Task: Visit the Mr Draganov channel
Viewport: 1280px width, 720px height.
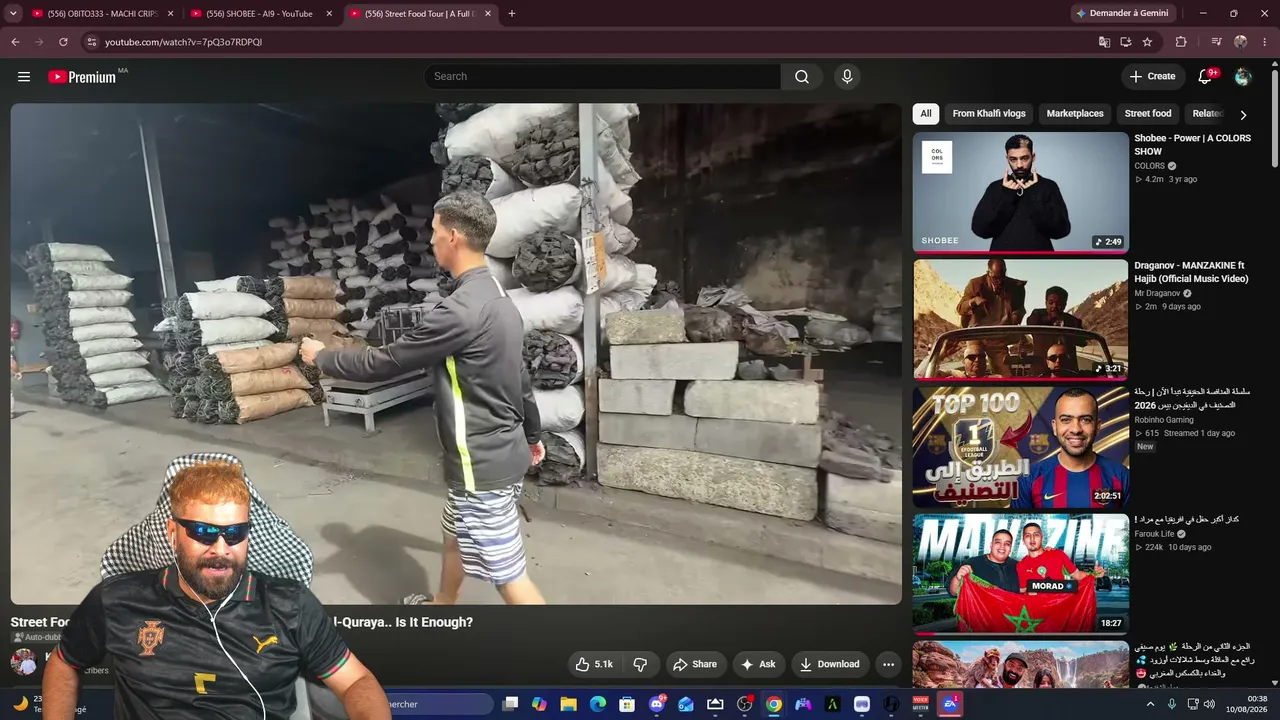Action: [x=1157, y=294]
